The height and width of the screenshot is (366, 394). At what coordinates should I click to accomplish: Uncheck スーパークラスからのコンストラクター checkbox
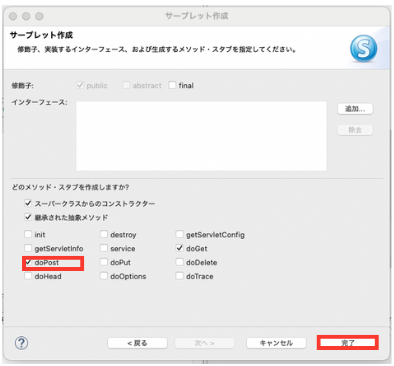pos(28,203)
